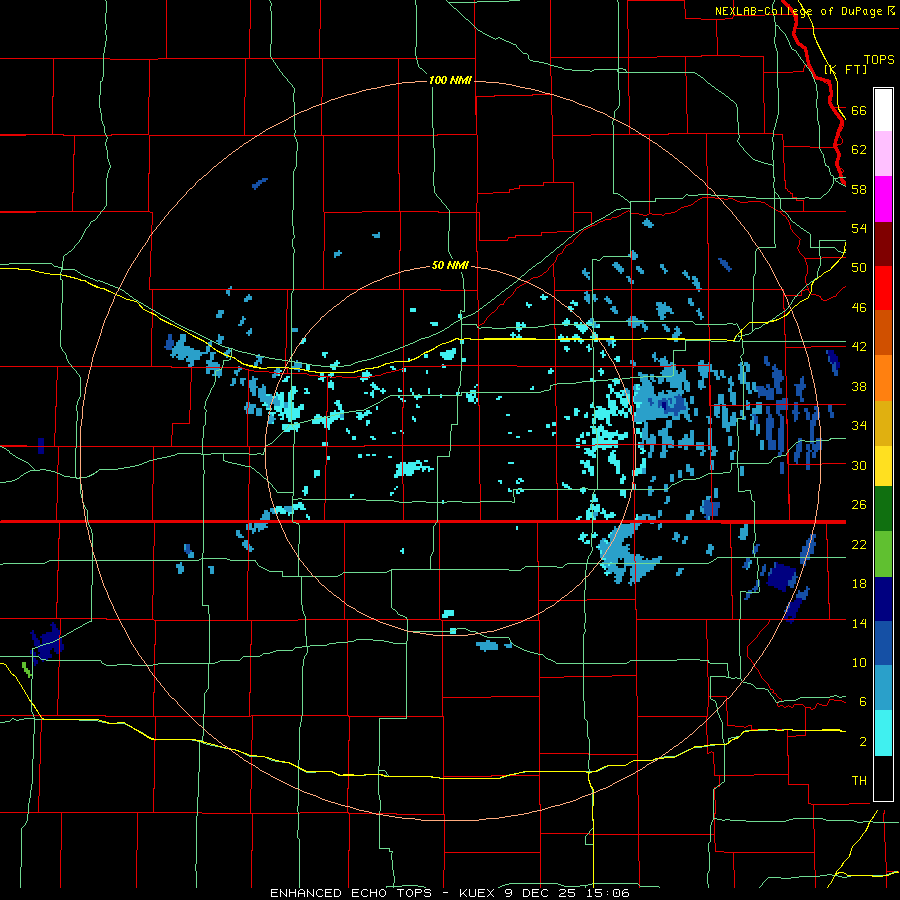Select the dark green legend swatch
Viewport: 900px width, 900px height.
point(883,509)
